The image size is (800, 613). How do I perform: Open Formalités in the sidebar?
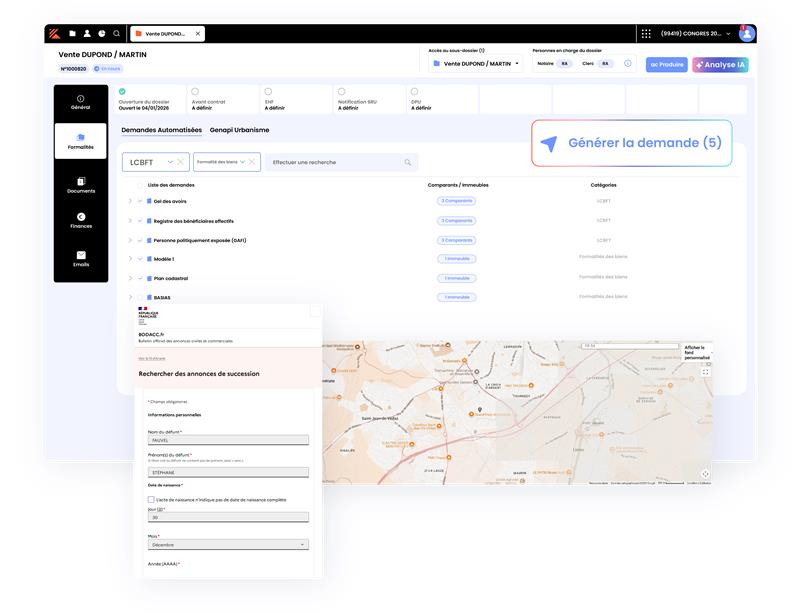click(81, 141)
